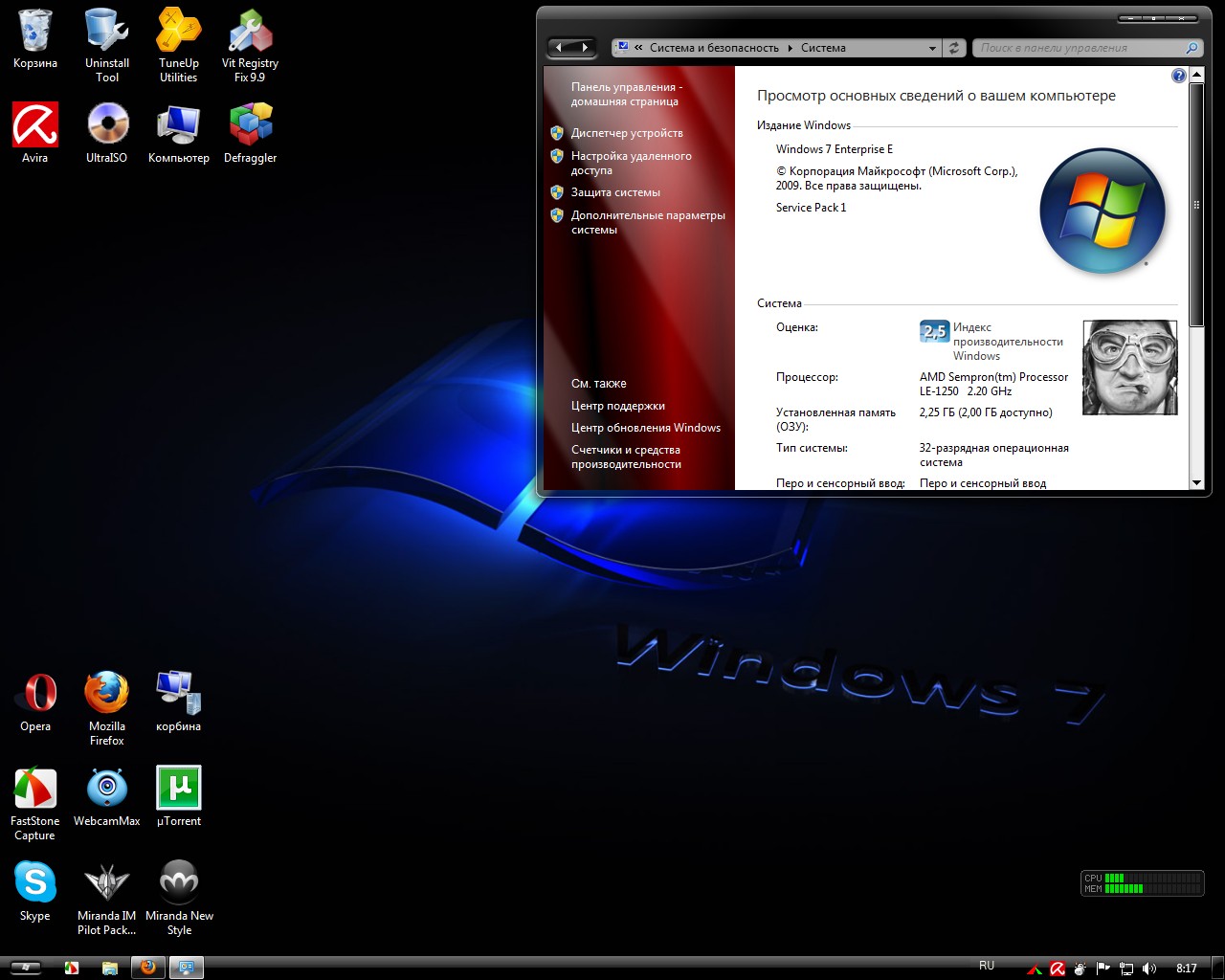The width and height of the screenshot is (1225, 980).
Task: Select the Mozilla Firefox desktop icon
Action: click(107, 708)
